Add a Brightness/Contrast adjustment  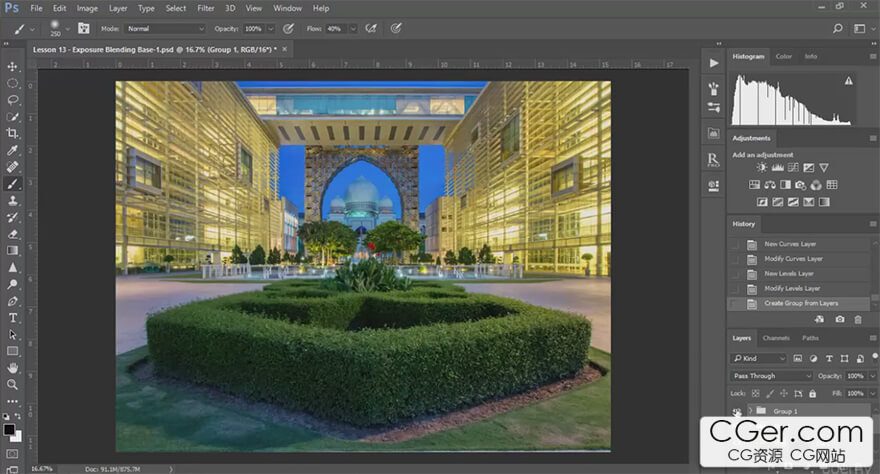coord(762,168)
